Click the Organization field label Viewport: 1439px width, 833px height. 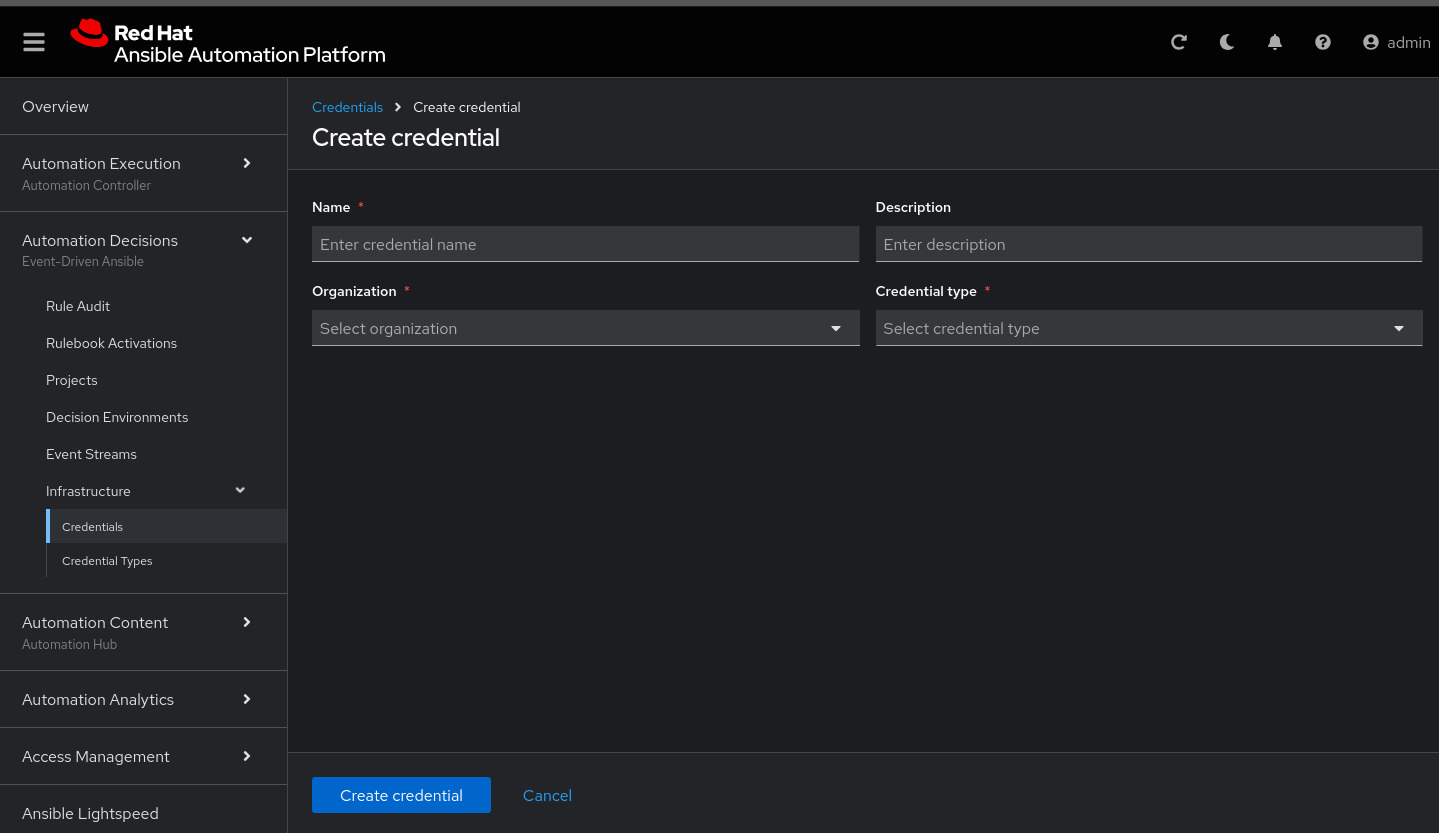(354, 291)
